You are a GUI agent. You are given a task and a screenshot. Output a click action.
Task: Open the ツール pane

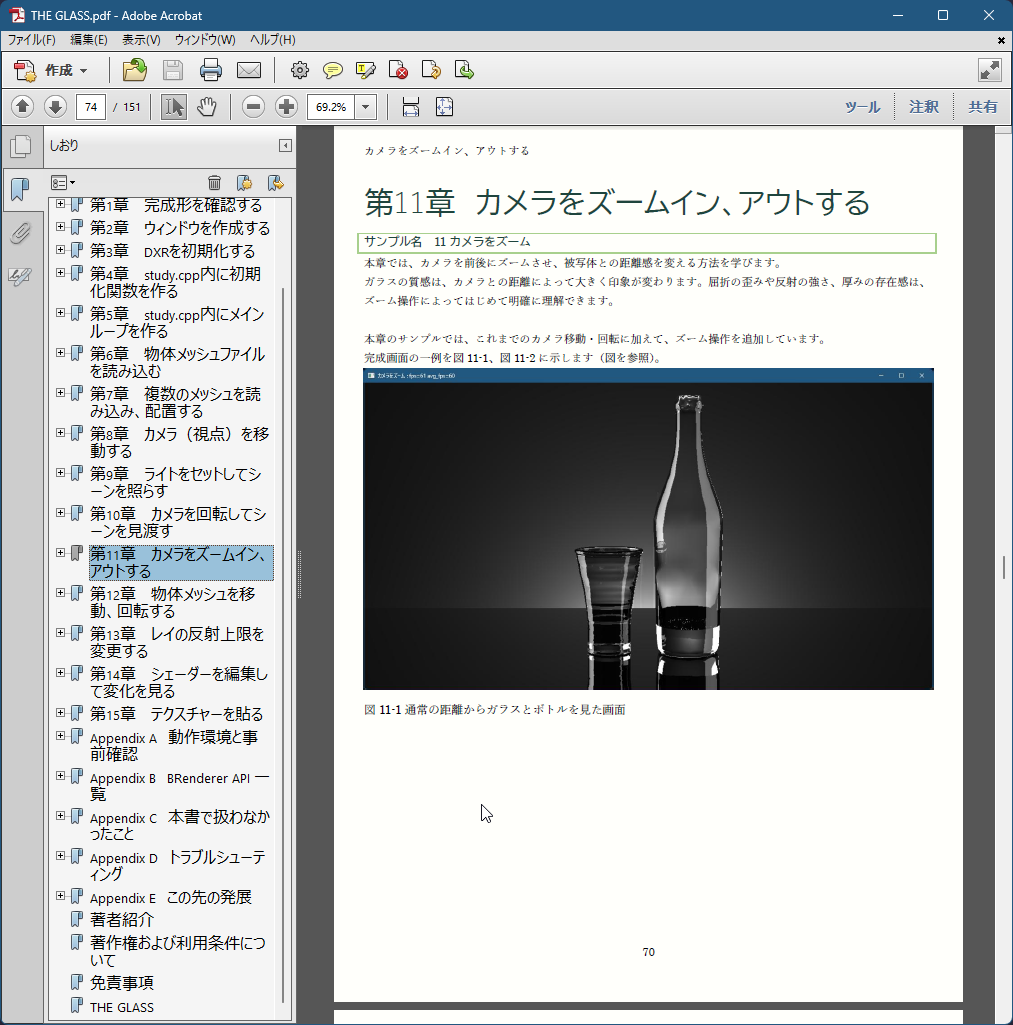(862, 107)
